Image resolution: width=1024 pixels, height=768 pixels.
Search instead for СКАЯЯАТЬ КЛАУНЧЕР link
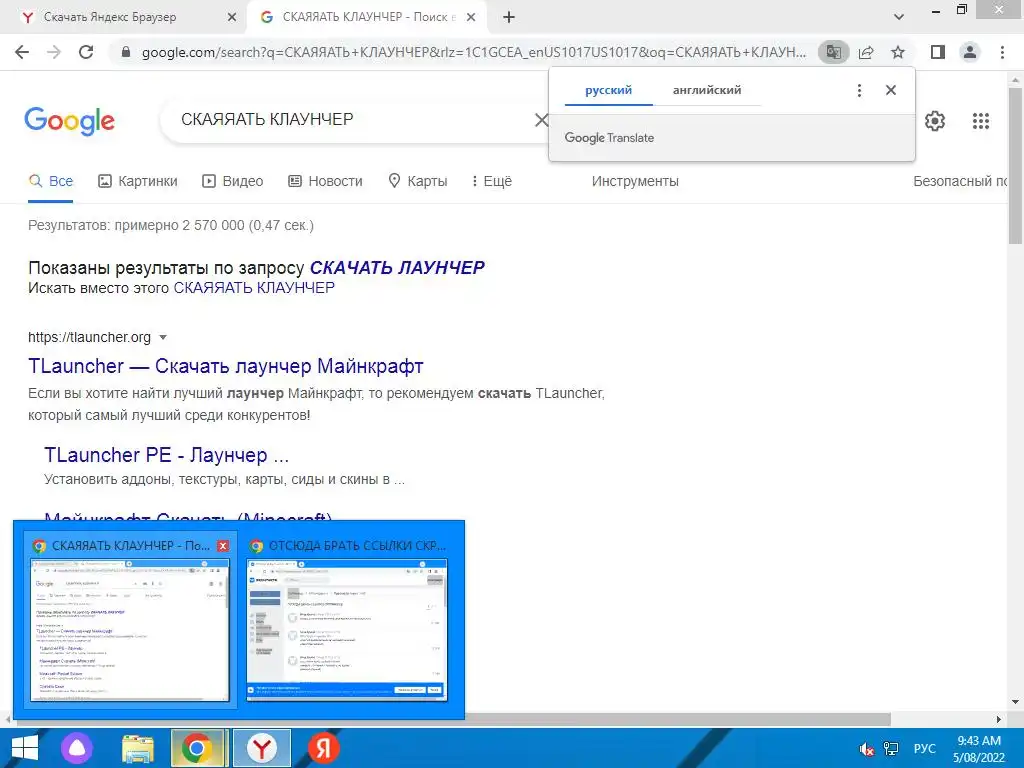click(x=254, y=288)
